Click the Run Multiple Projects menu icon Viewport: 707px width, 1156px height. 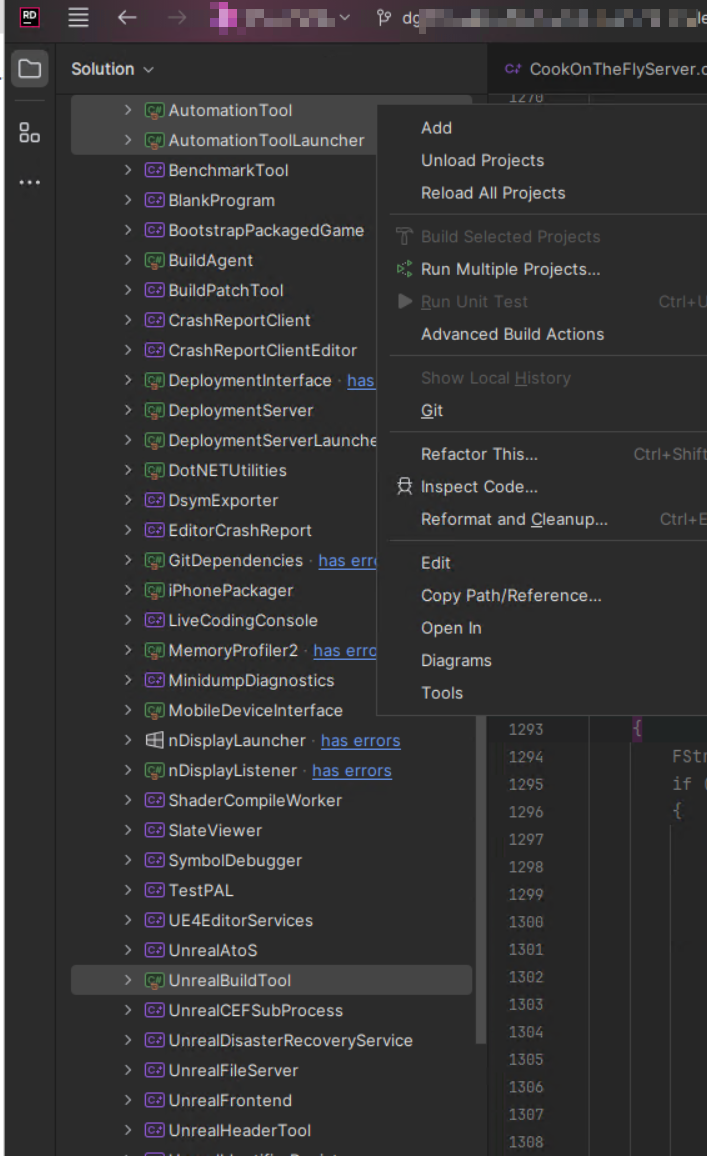tap(404, 269)
